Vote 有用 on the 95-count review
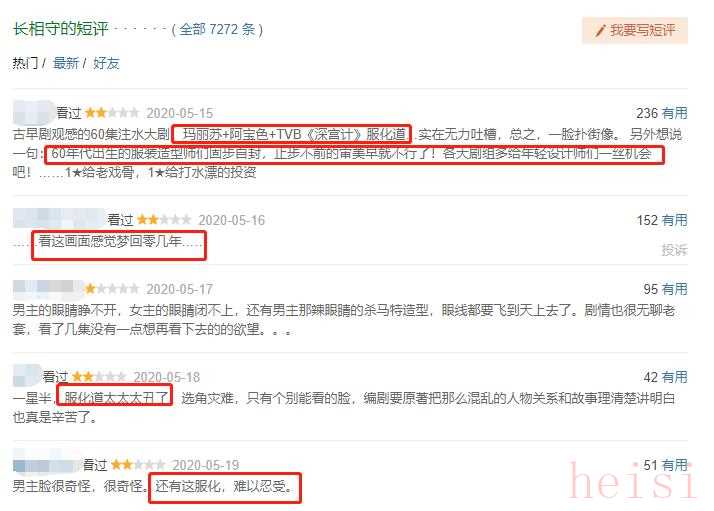 tap(674, 289)
